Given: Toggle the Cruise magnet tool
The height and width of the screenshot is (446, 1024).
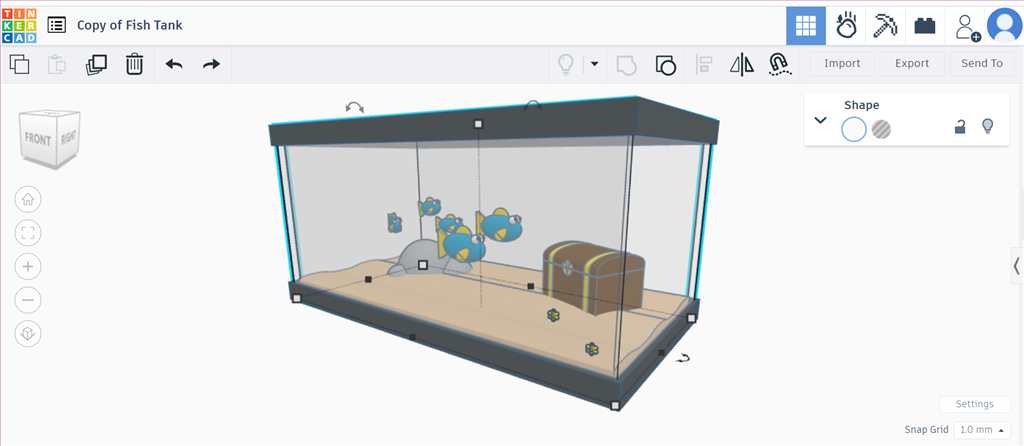Looking at the screenshot, I should (778, 64).
